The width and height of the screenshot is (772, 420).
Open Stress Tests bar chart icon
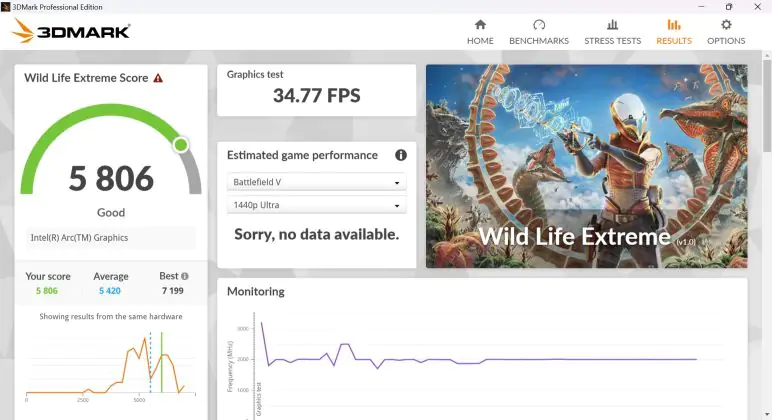tap(612, 25)
